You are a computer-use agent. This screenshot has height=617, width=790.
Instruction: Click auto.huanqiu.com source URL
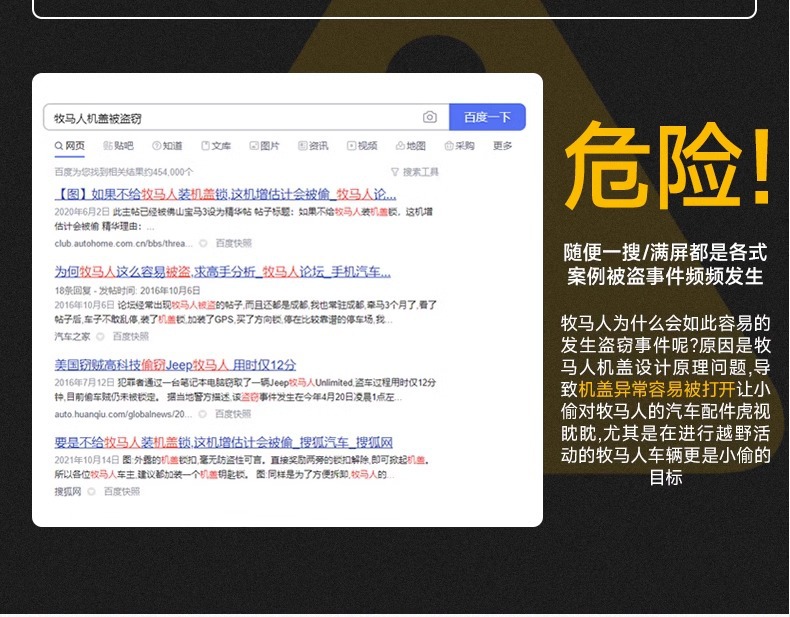coord(123,414)
